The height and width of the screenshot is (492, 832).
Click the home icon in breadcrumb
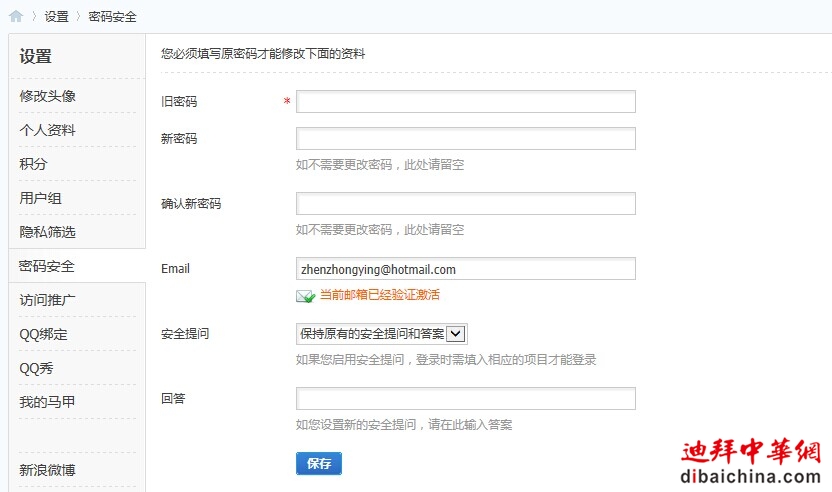click(16, 16)
